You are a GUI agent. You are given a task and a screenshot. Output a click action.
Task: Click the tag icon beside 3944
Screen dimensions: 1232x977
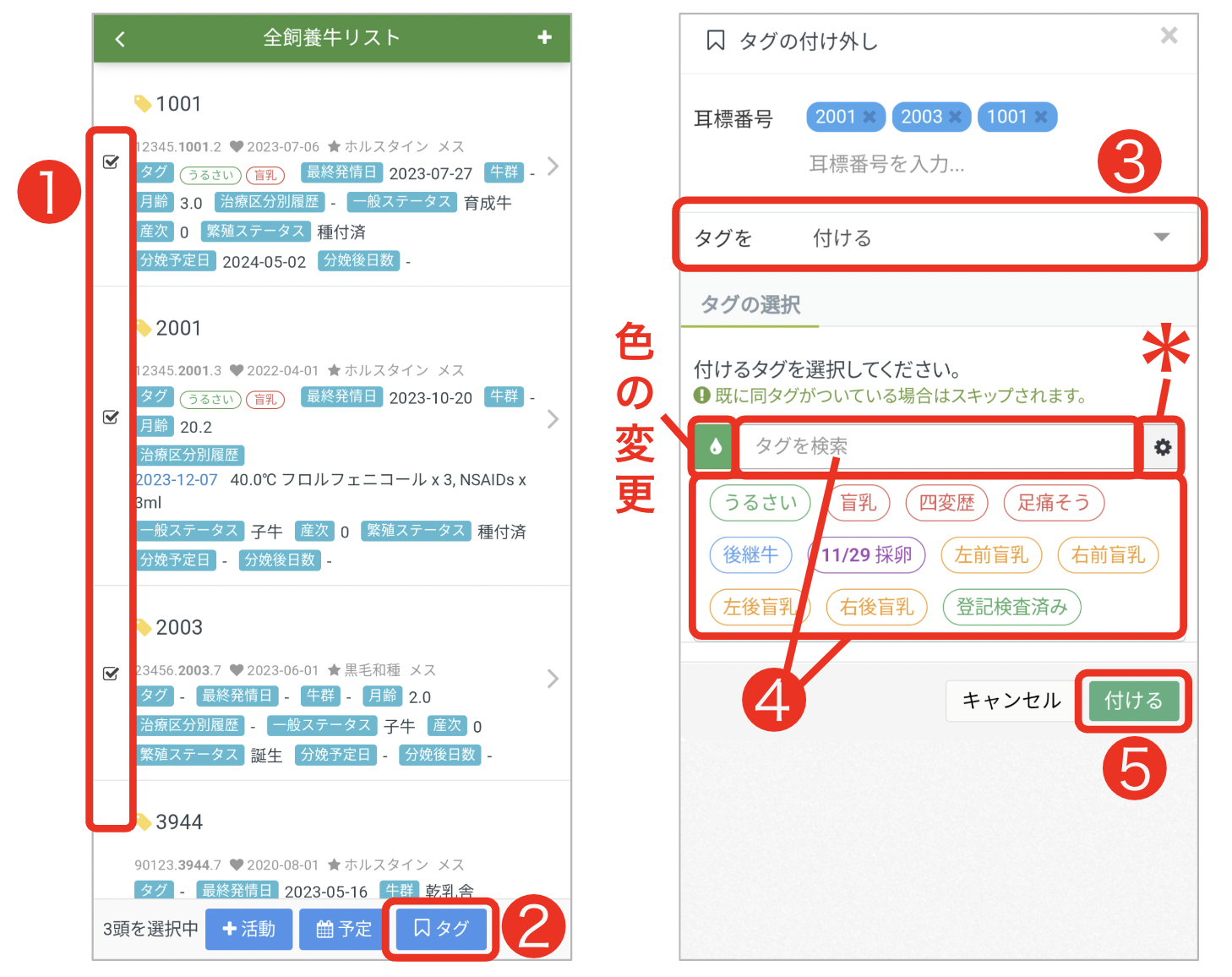pos(143,821)
